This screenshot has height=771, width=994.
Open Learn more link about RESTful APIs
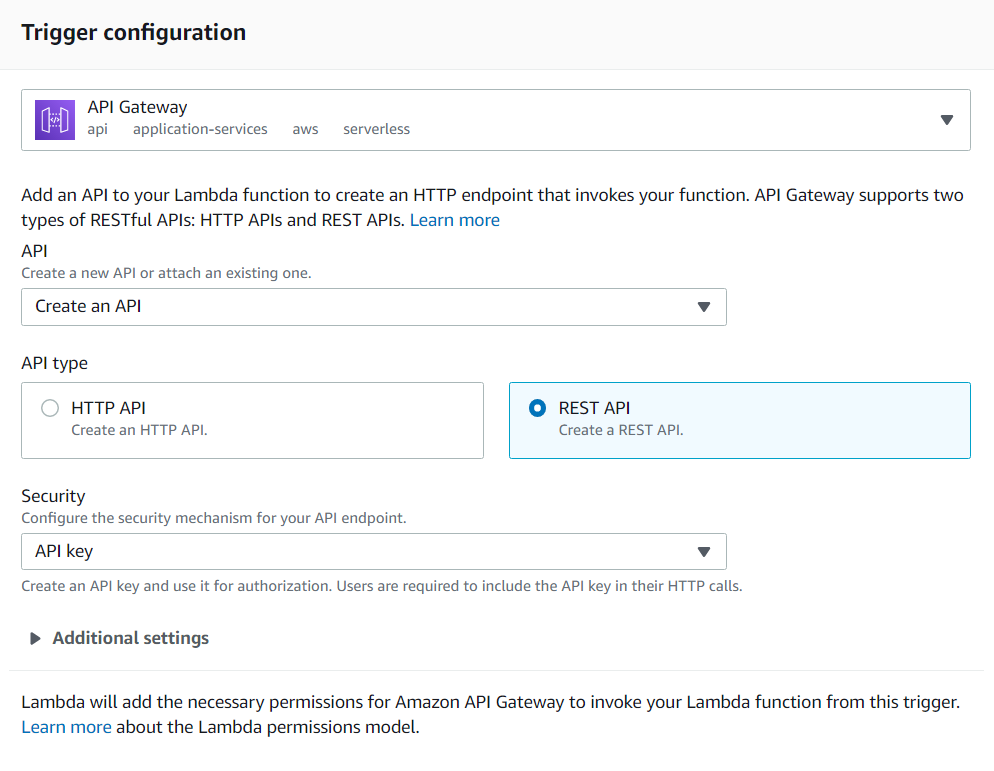tap(454, 220)
